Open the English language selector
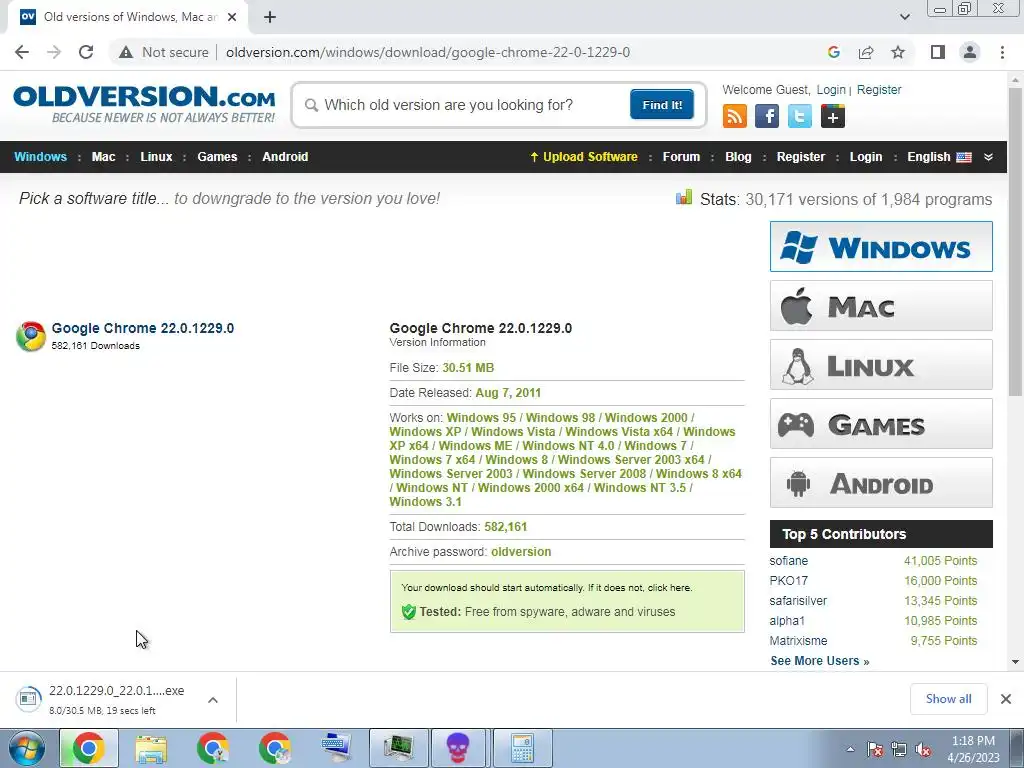This screenshot has width=1024, height=768. tap(938, 157)
